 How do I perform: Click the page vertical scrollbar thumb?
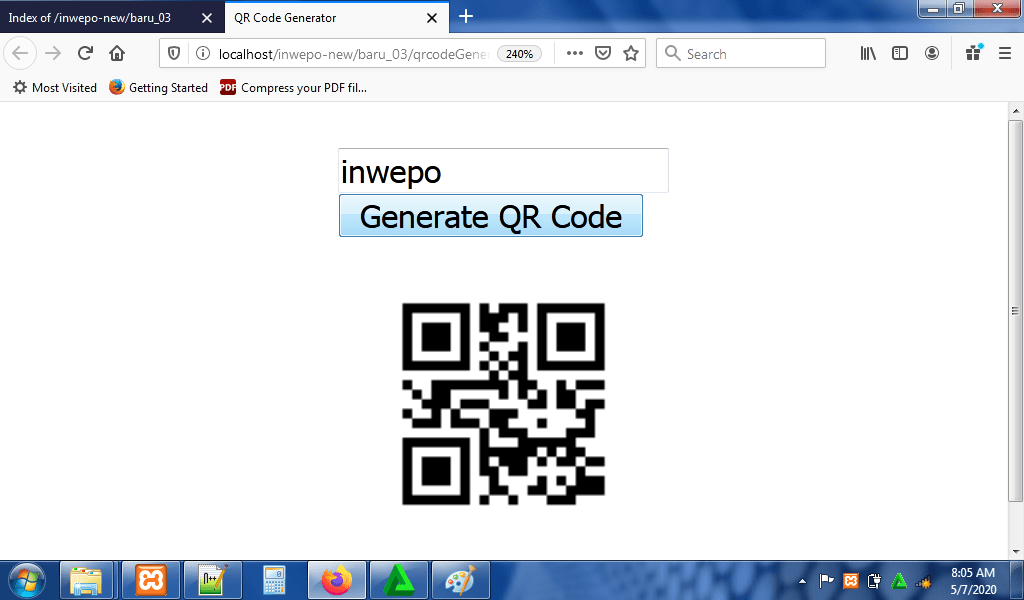click(1016, 311)
